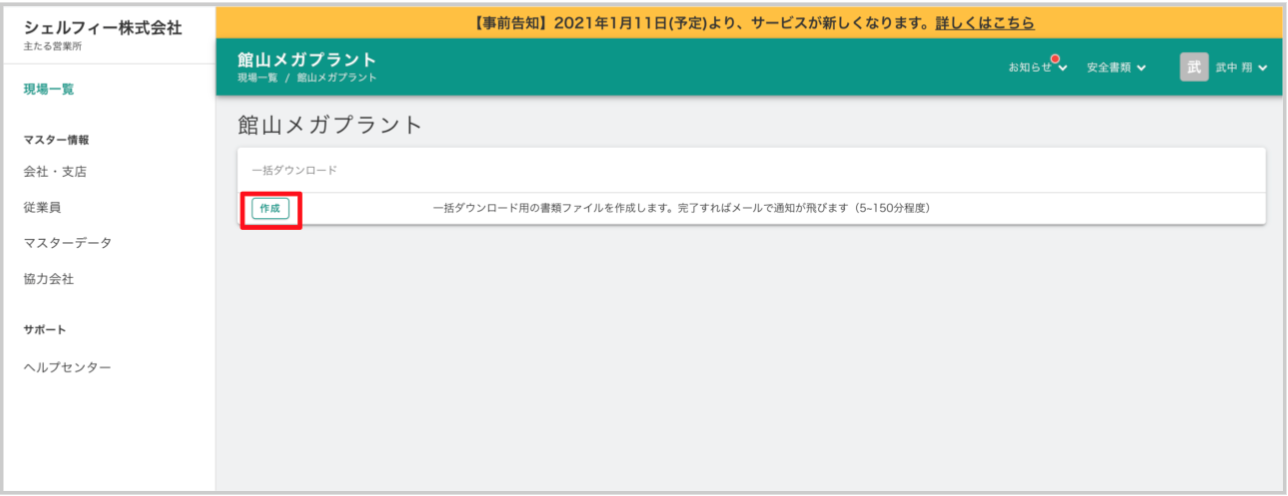This screenshot has width=1288, height=496.
Task: Click the 館山メガプラント page heading
Action: tap(330, 125)
